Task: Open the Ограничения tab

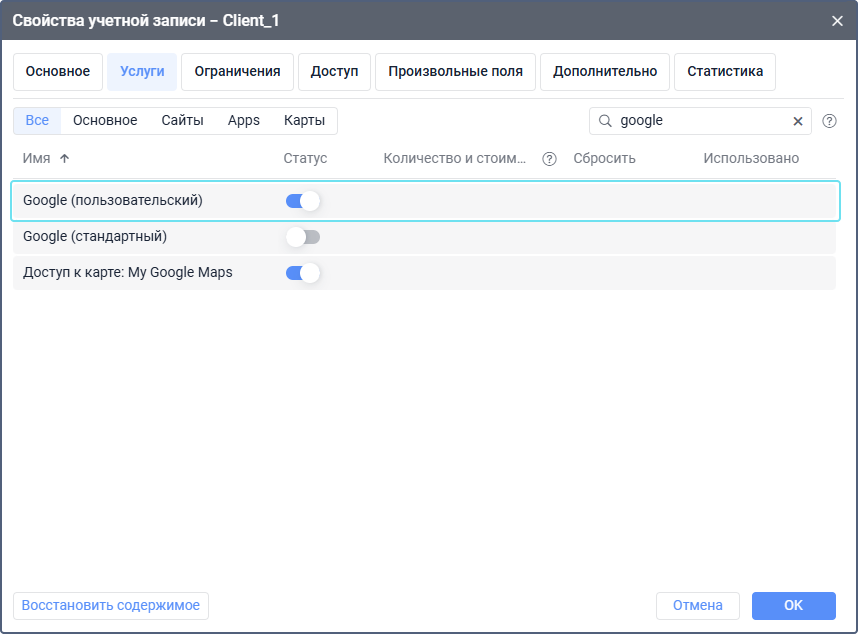Action: (237, 72)
